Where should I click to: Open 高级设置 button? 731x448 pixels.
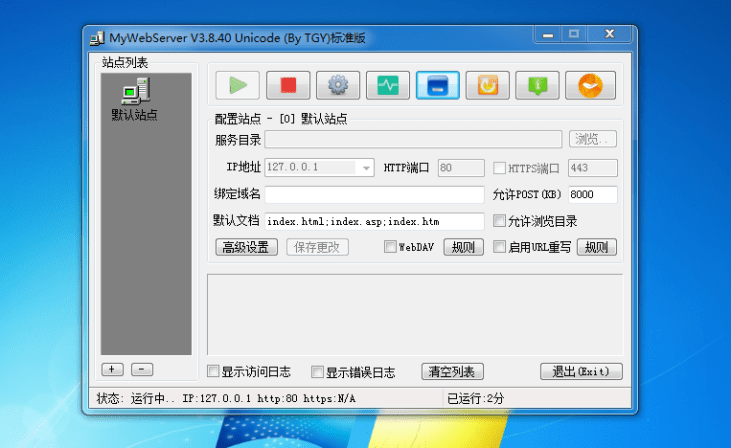pyautogui.click(x=246, y=247)
